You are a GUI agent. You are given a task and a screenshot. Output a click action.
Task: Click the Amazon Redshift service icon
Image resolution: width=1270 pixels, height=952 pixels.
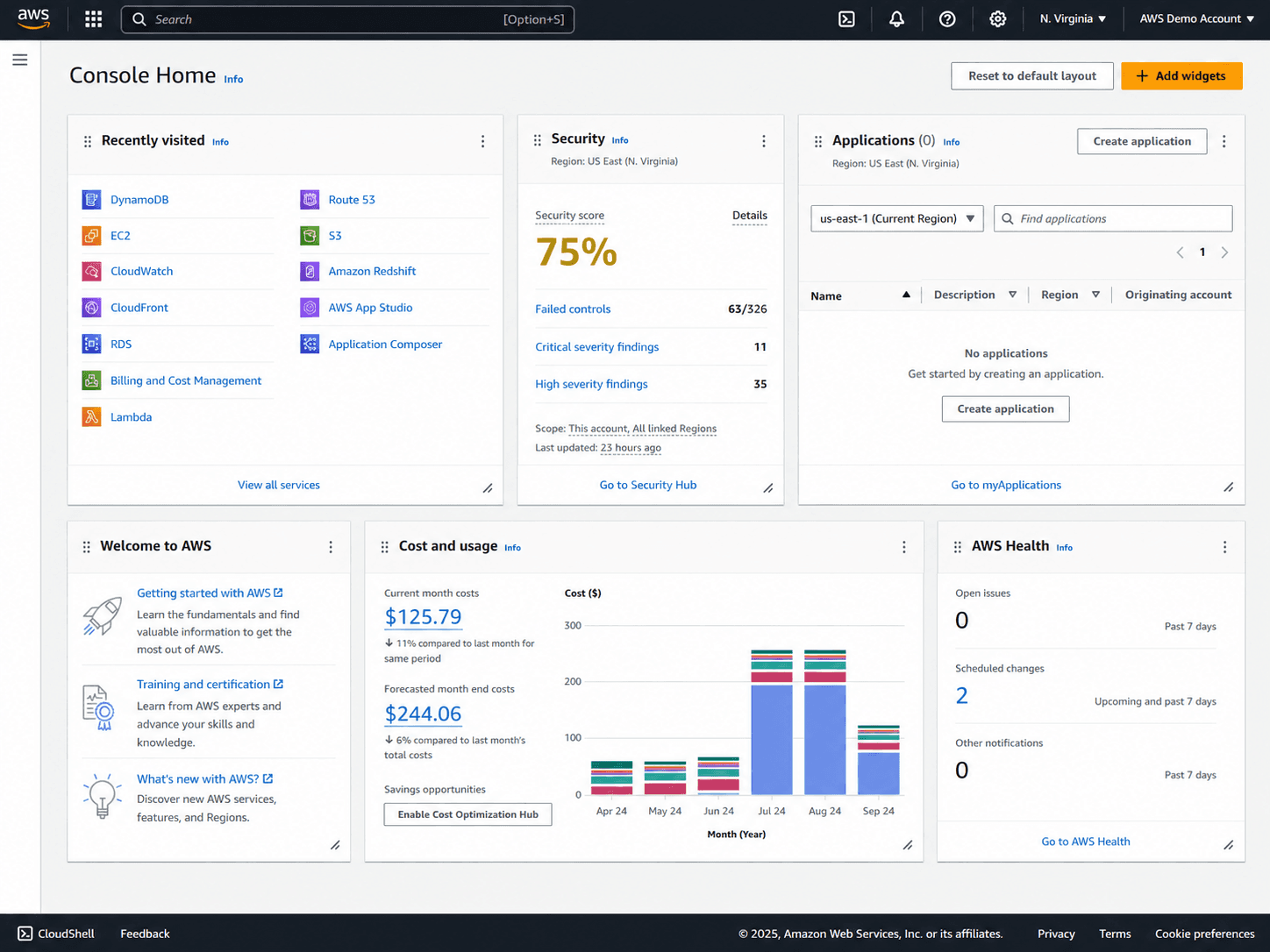[310, 272]
